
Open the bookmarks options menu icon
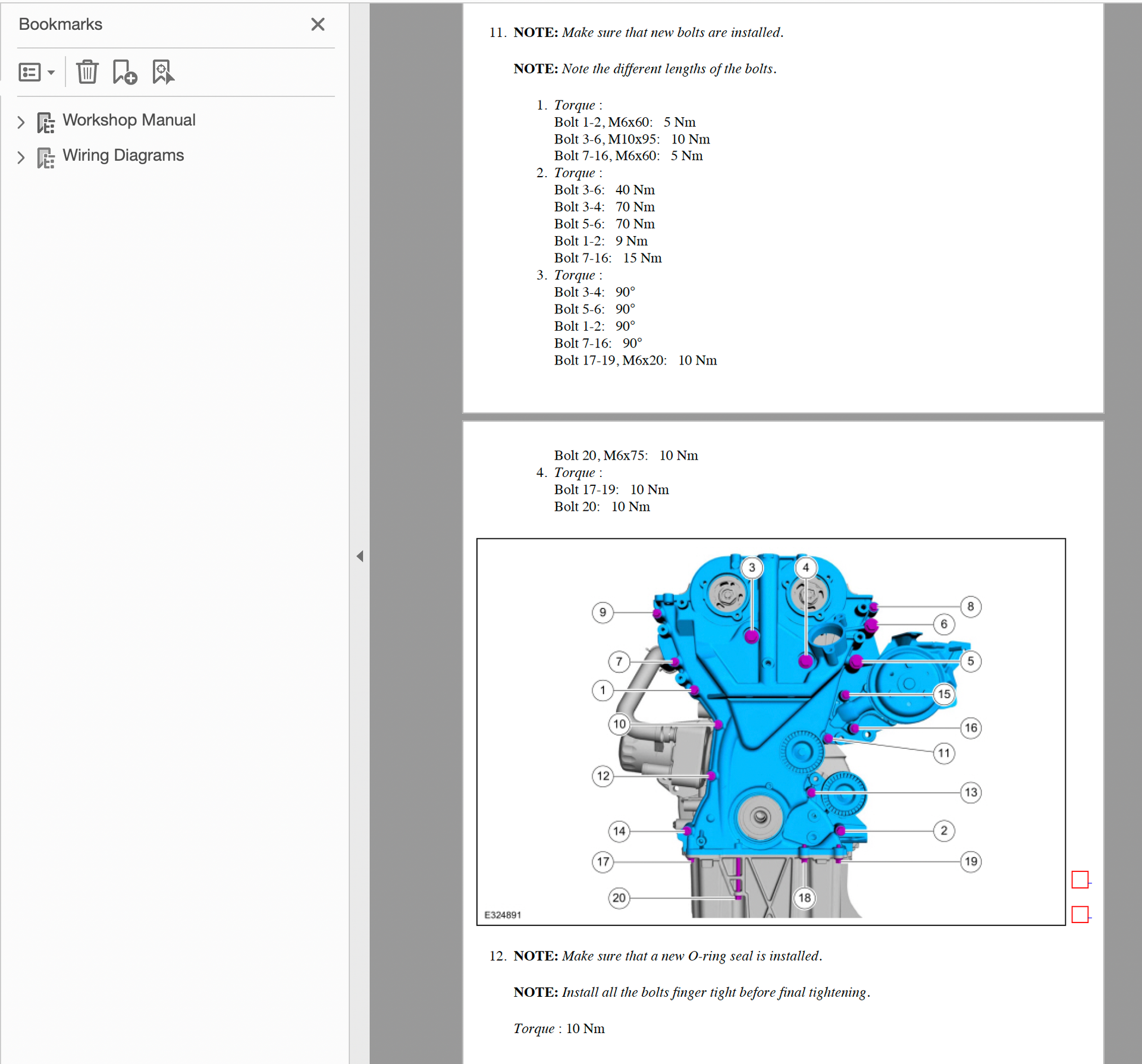[30, 73]
